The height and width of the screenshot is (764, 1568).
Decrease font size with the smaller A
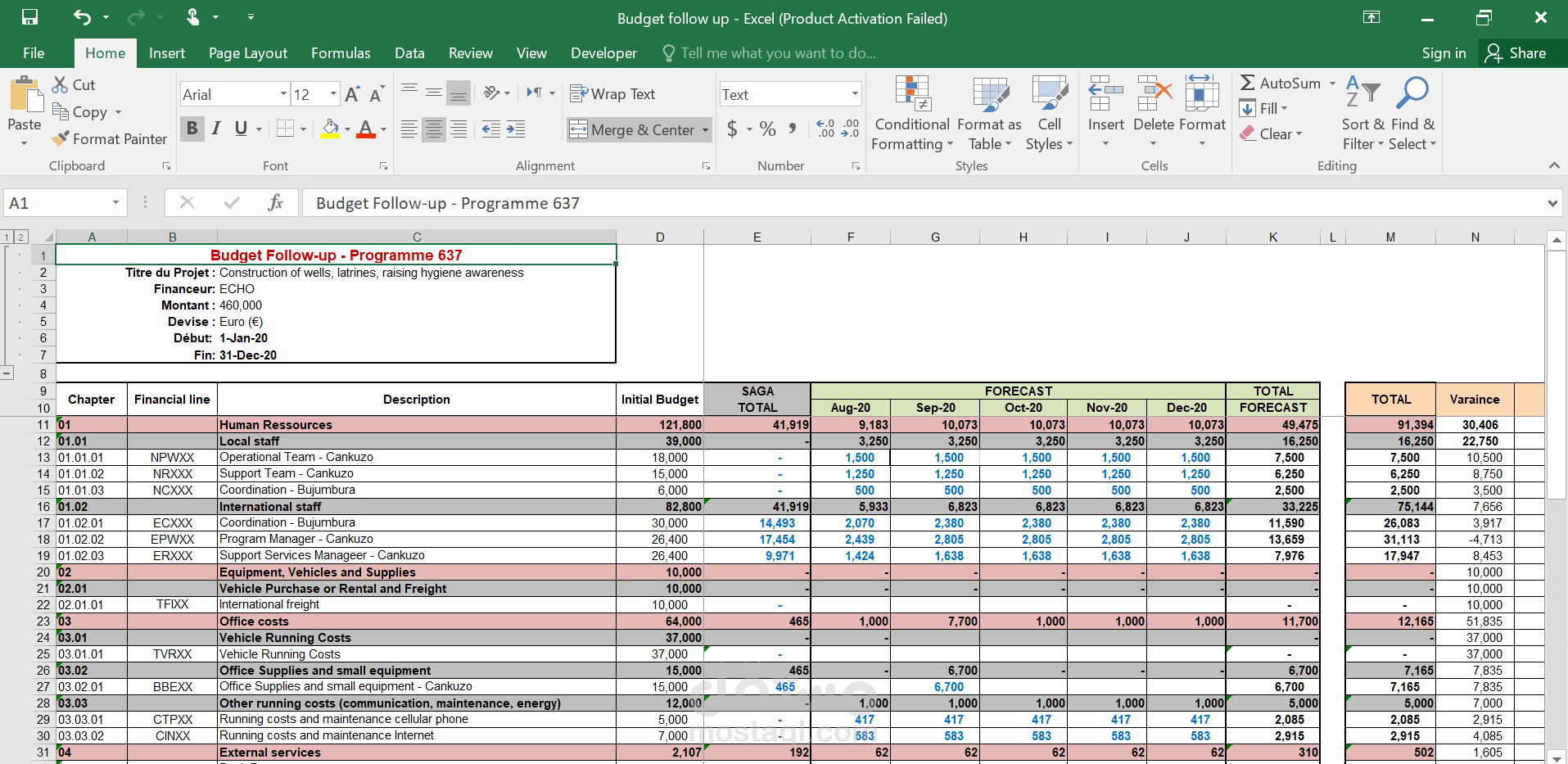[376, 94]
